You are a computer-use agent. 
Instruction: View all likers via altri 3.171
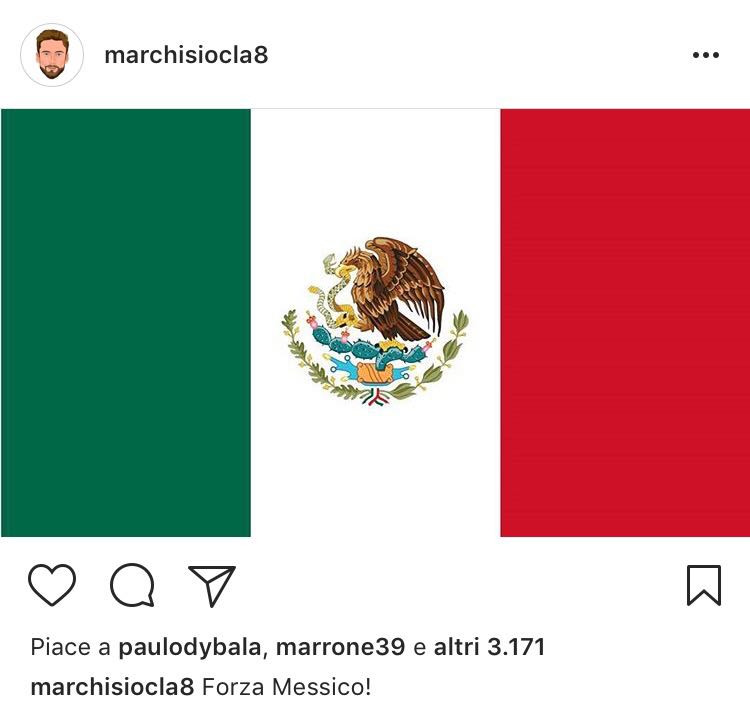click(489, 647)
